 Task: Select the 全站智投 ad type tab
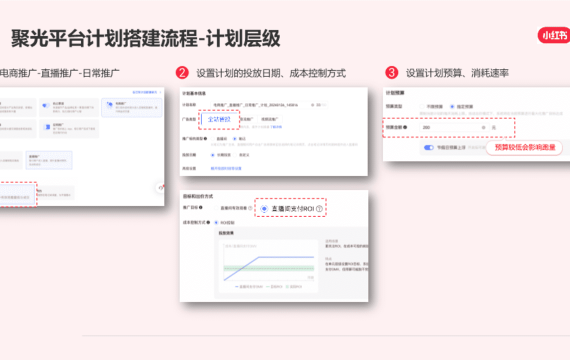coord(219,119)
